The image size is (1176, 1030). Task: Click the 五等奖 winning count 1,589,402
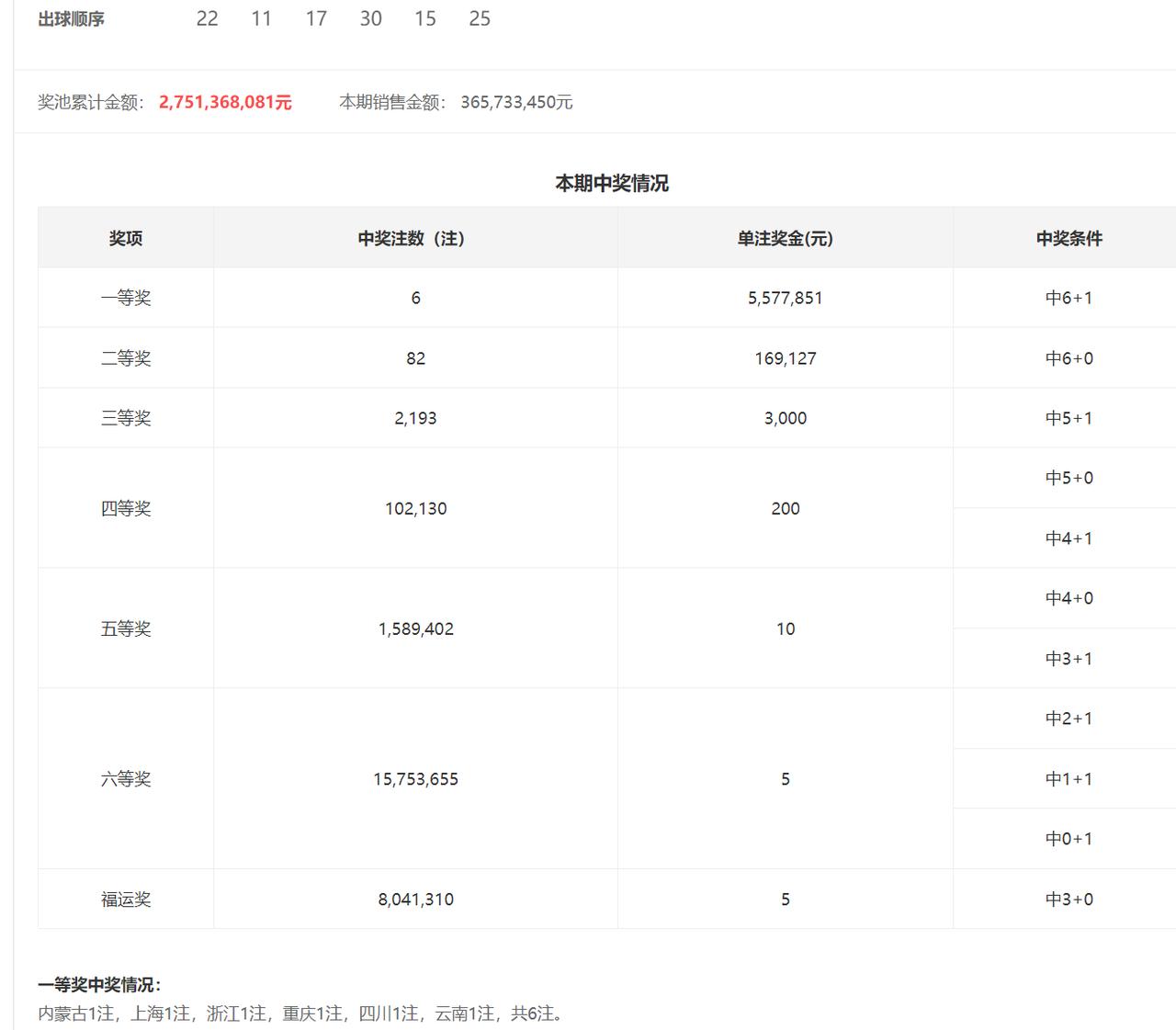point(416,628)
